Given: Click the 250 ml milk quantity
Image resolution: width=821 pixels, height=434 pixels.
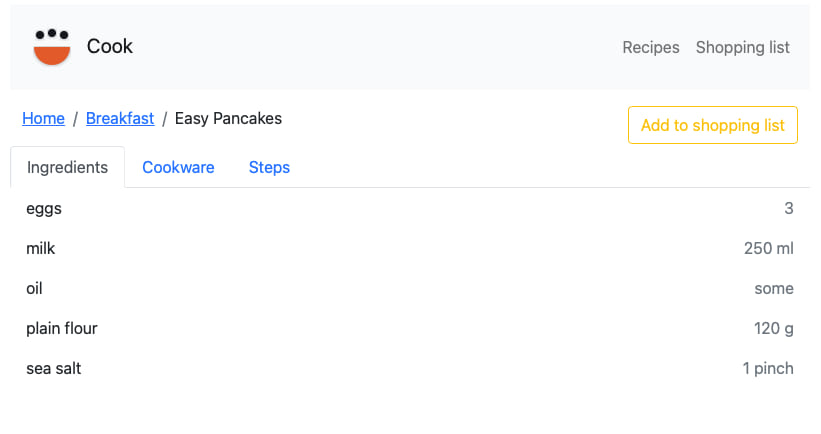Looking at the screenshot, I should pos(769,248).
